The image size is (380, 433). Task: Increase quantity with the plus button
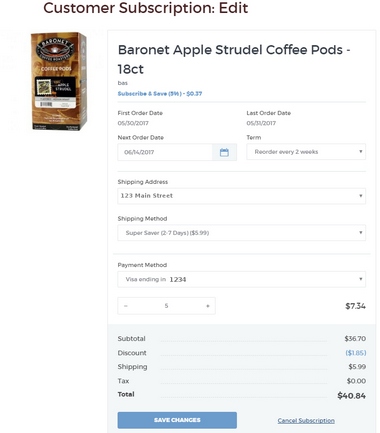(x=208, y=306)
